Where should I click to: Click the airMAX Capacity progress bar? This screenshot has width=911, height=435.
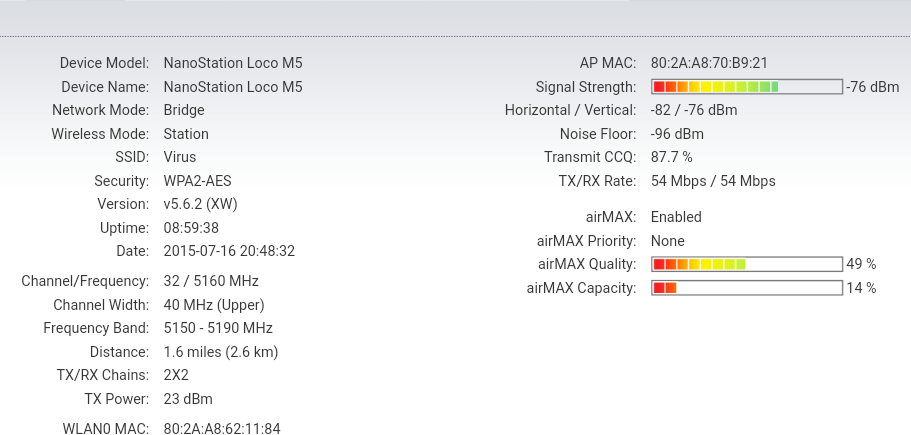click(x=746, y=288)
